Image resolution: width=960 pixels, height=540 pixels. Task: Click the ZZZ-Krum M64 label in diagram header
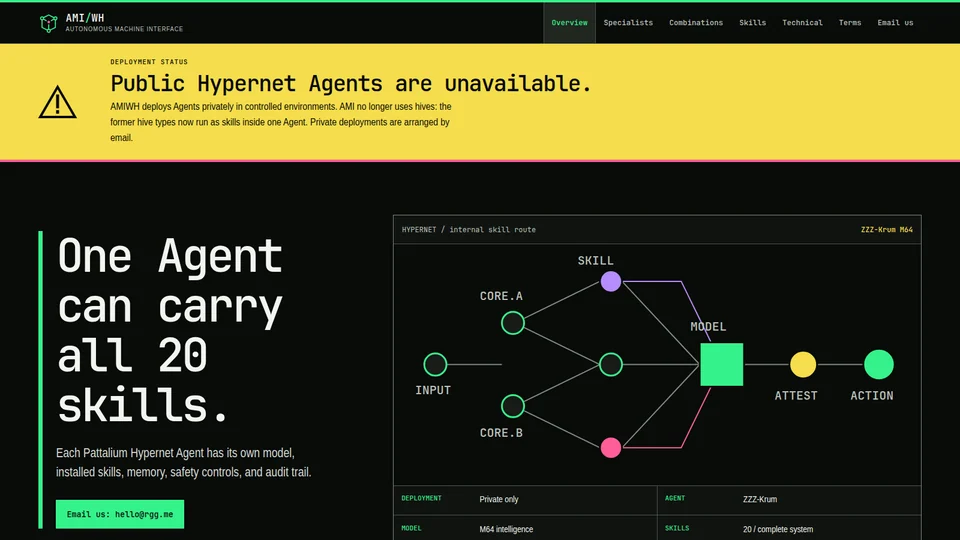[887, 230]
